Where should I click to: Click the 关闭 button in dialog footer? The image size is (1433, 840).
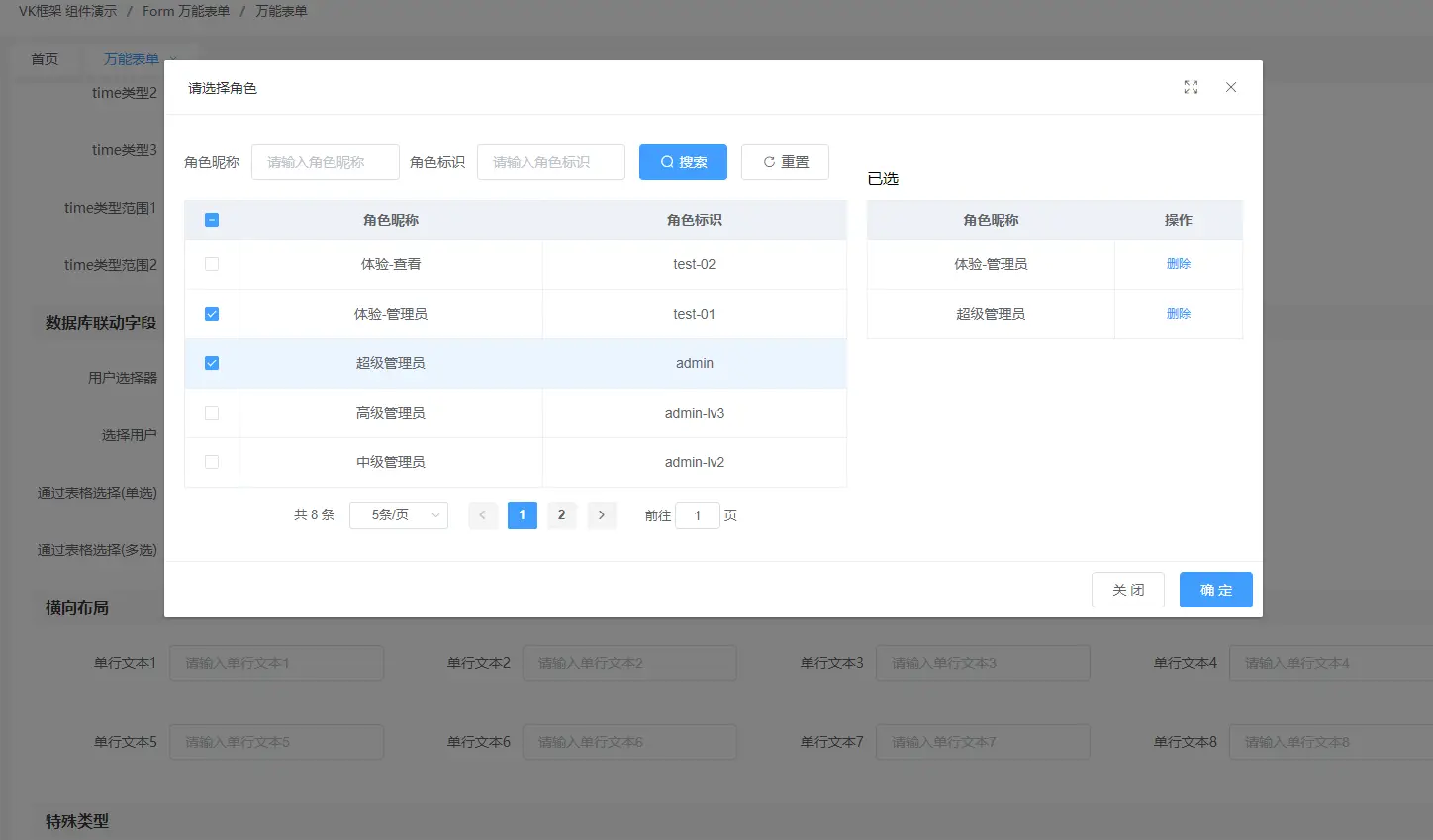[1127, 590]
